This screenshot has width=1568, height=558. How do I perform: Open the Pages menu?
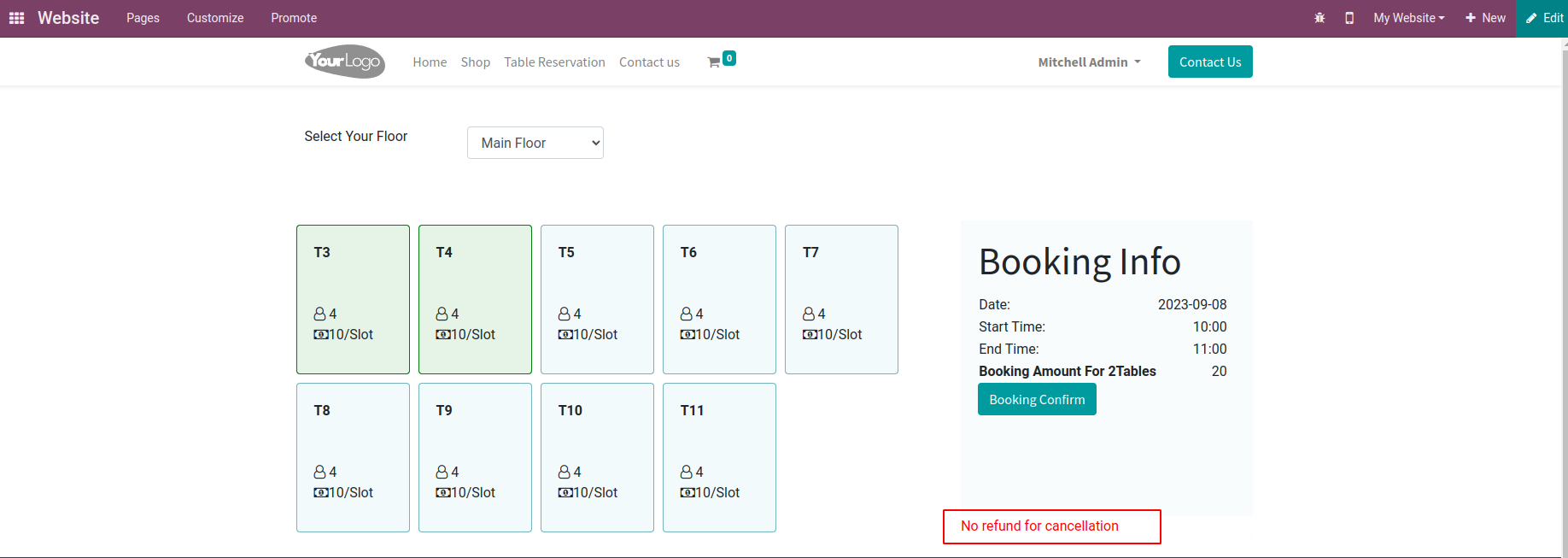143,18
